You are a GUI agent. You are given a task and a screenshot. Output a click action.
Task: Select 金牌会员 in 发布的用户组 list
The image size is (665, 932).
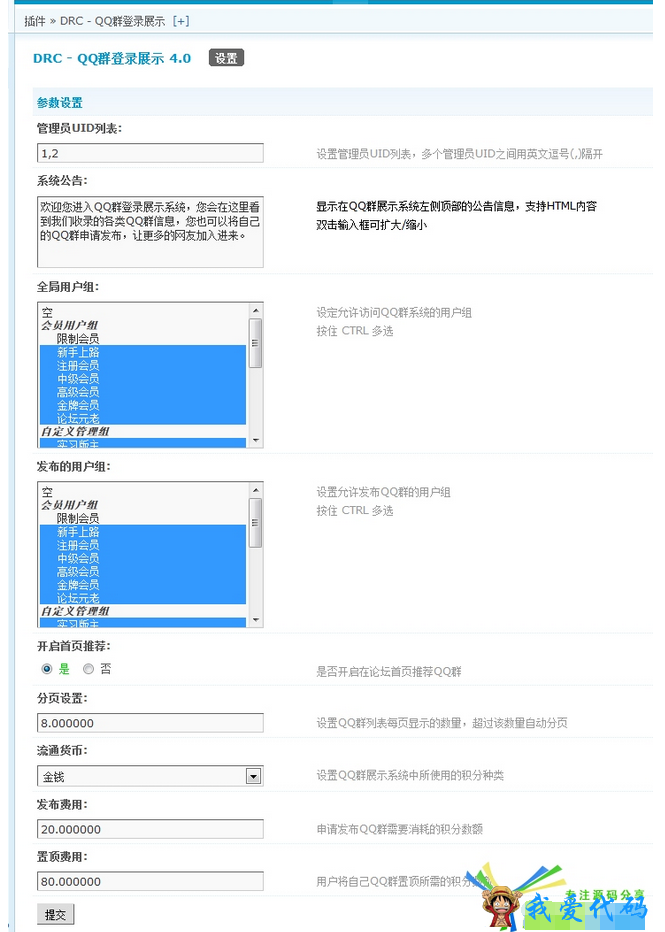coord(143,585)
